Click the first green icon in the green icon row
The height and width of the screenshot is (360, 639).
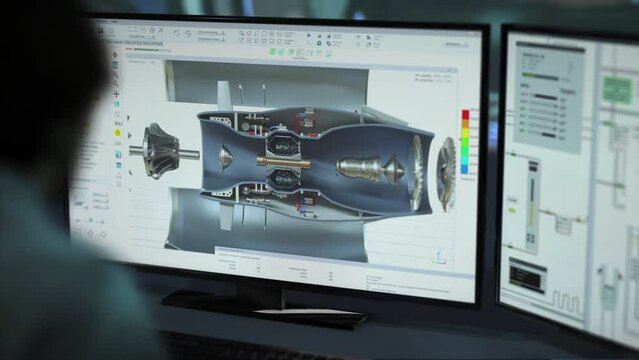pos(272,51)
